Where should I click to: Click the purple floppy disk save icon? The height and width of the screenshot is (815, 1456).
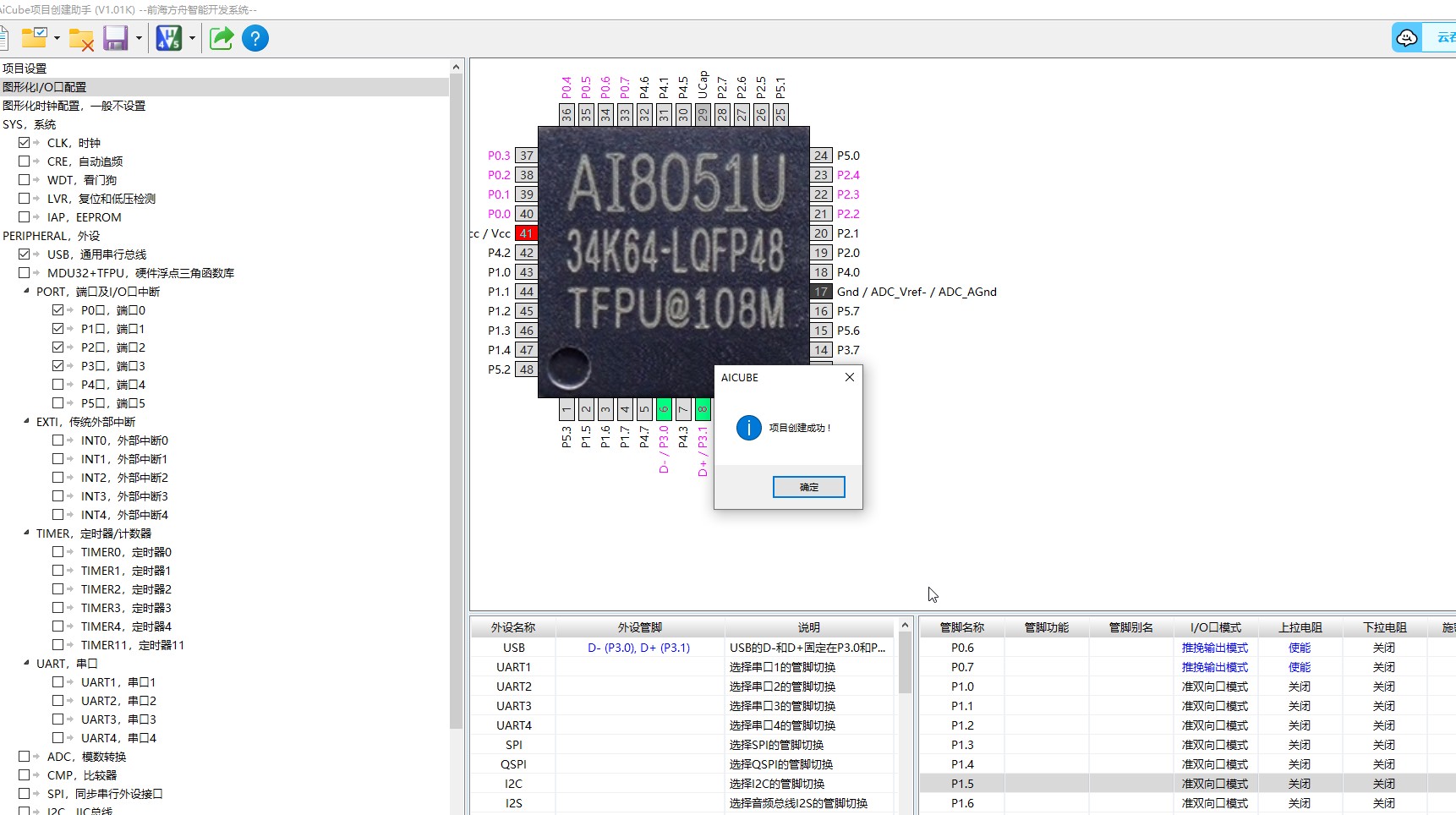116,38
